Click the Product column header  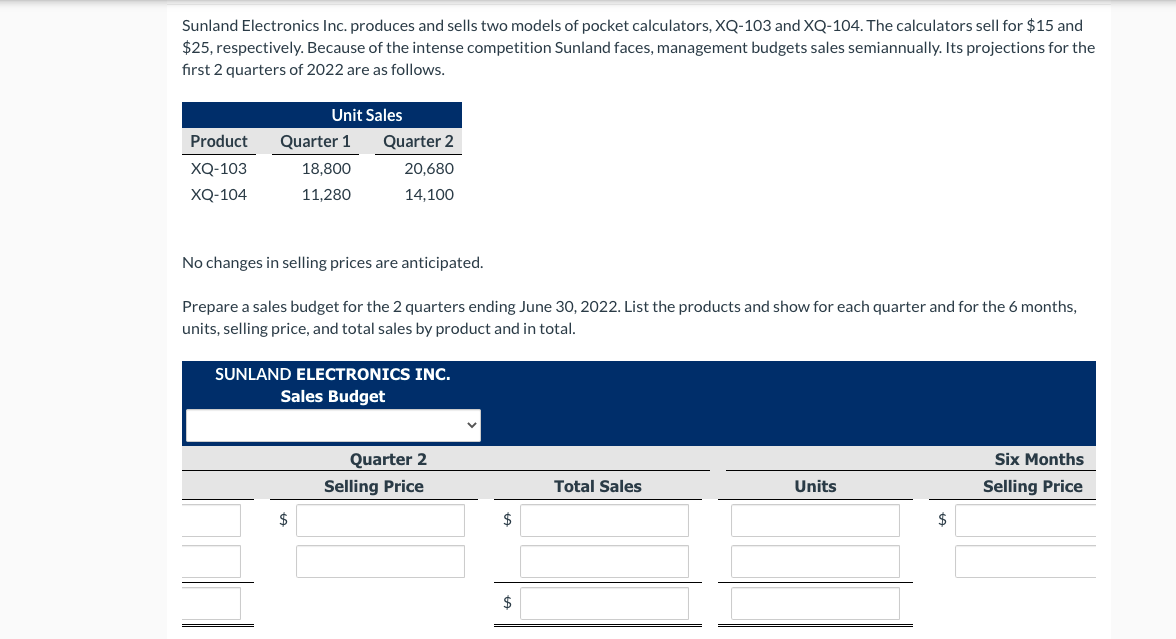(218, 142)
